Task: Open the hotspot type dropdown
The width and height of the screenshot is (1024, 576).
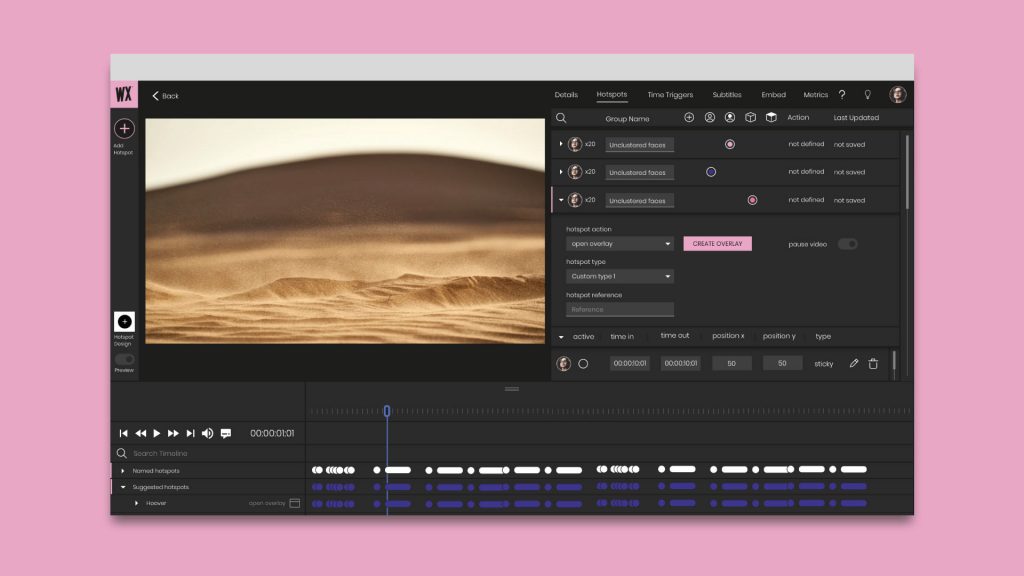Action: 619,276
